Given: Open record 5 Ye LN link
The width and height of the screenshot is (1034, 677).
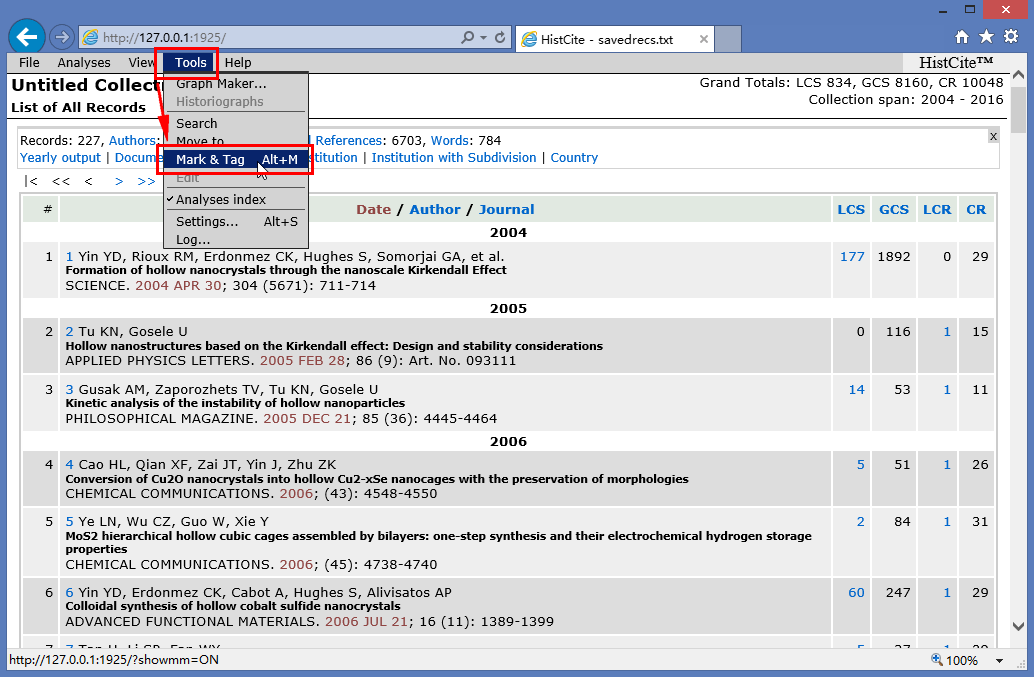Looking at the screenshot, I should [69, 521].
